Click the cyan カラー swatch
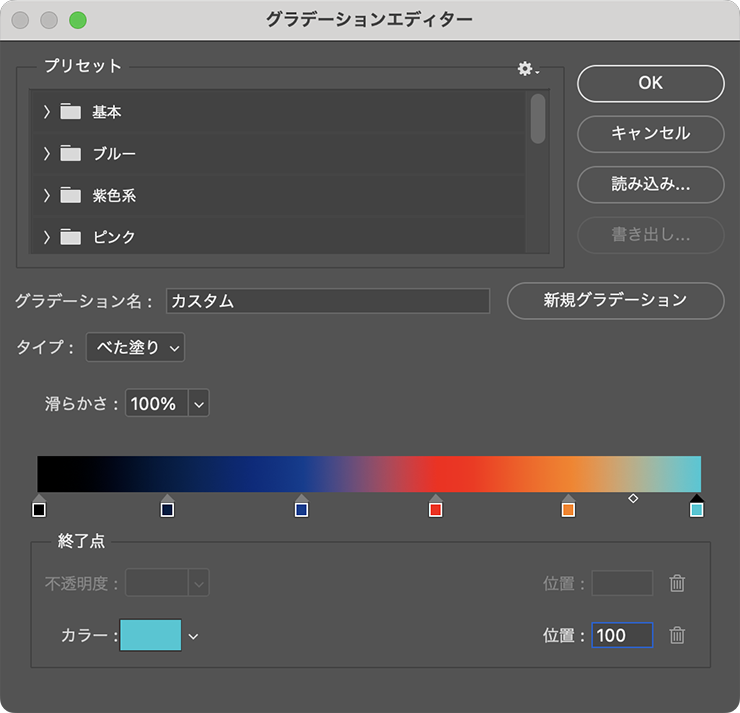 click(x=151, y=635)
